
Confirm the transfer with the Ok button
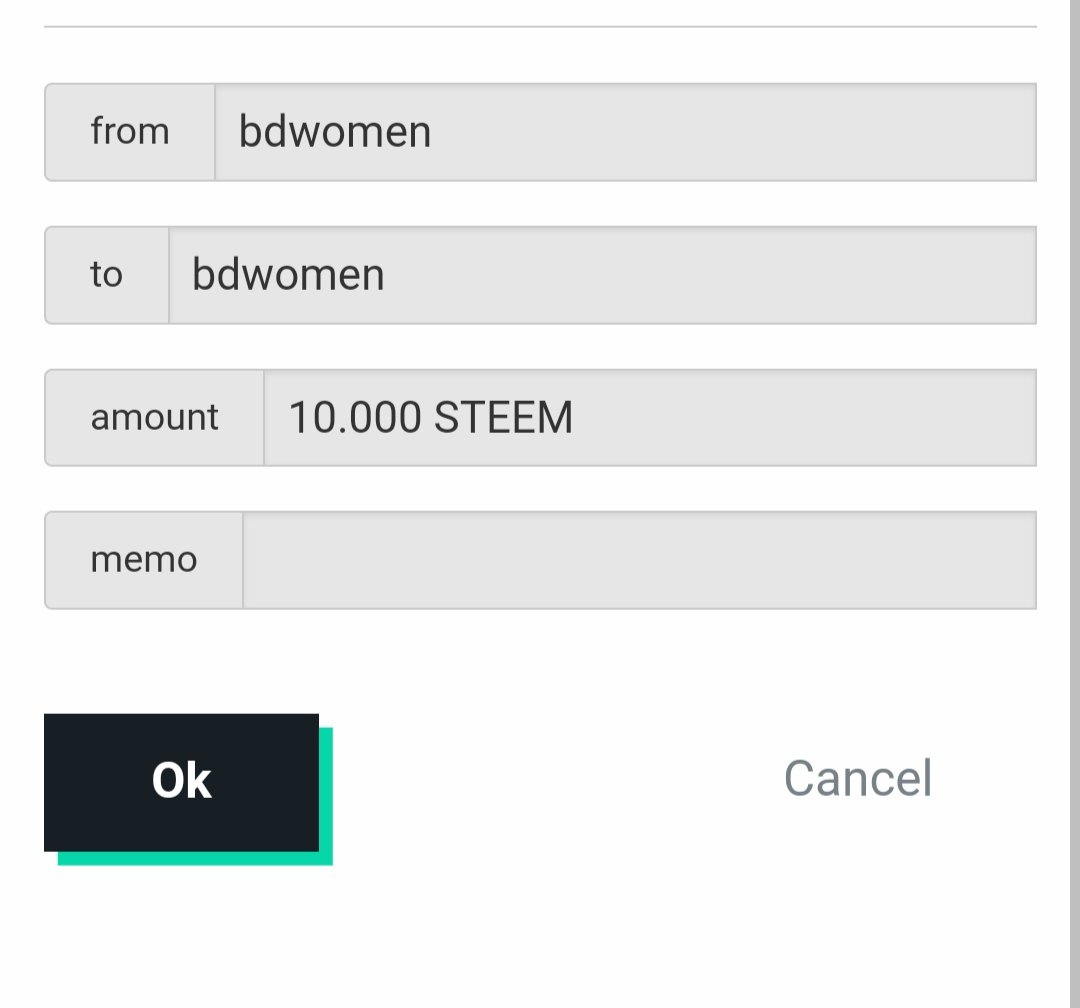click(x=181, y=782)
